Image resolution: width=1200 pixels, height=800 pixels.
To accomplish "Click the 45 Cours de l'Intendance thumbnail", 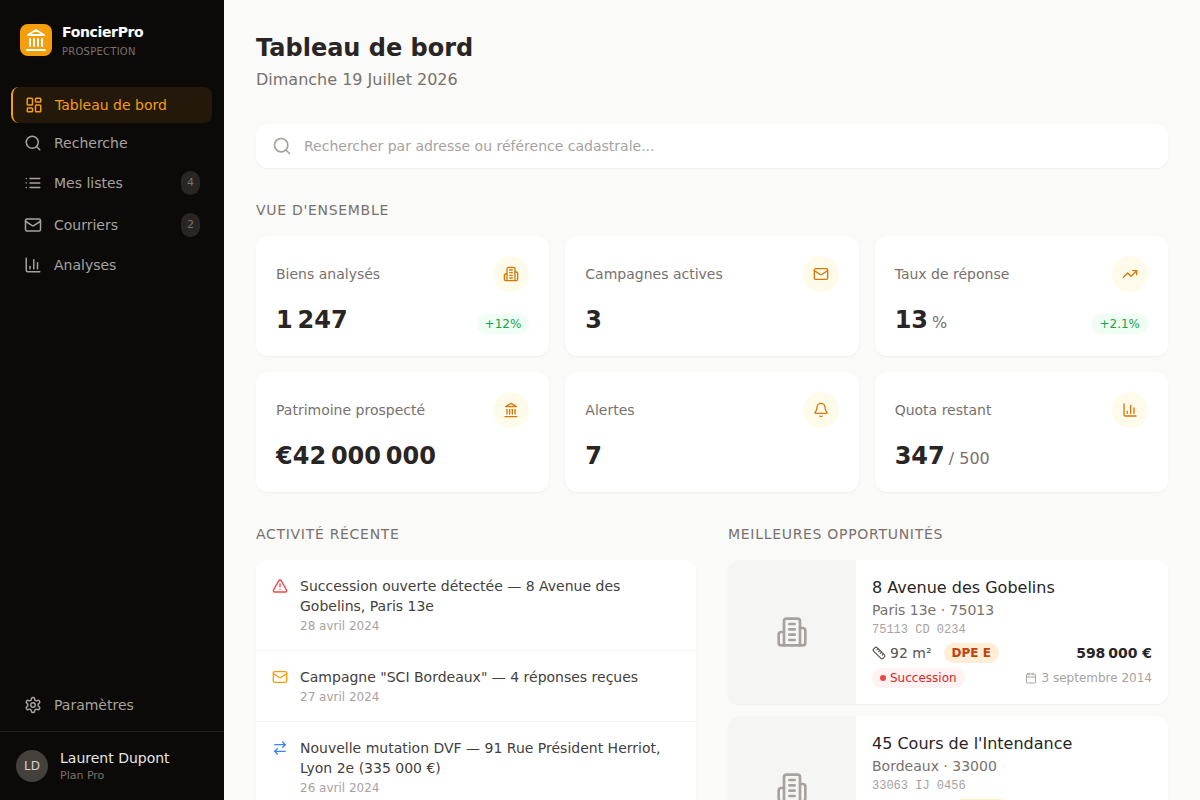I will click(792, 758).
